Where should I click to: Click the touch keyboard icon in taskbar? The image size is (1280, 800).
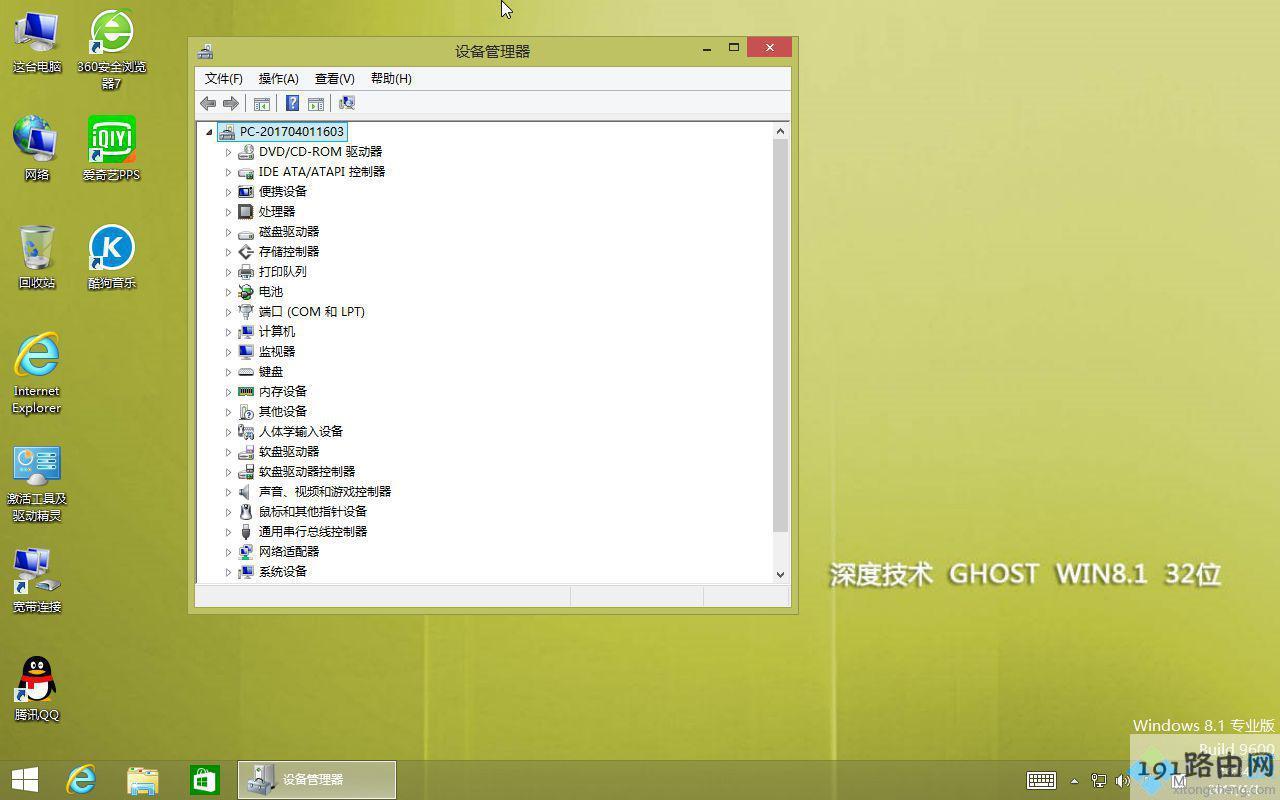pos(1041,780)
